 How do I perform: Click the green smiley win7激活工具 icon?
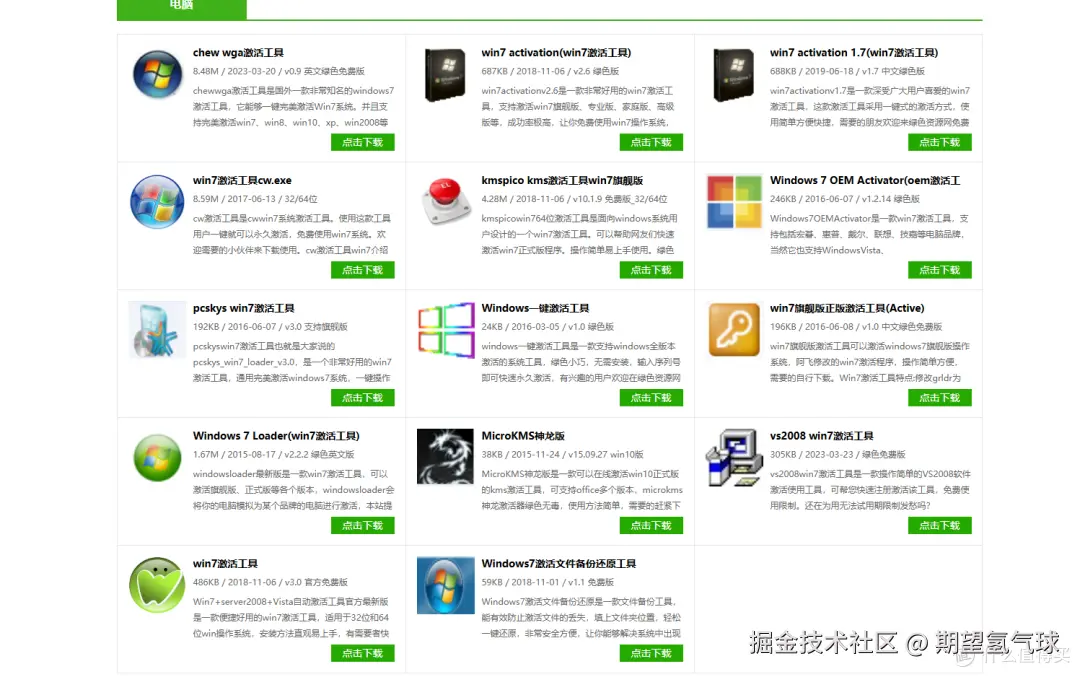pos(157,585)
